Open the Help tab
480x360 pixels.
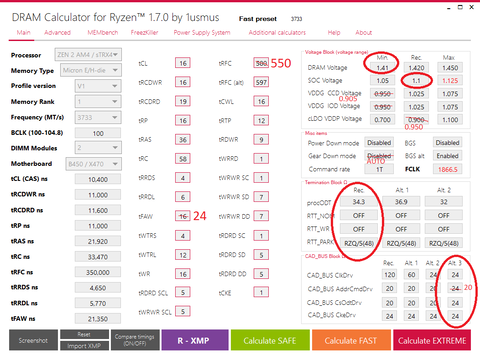(334, 33)
